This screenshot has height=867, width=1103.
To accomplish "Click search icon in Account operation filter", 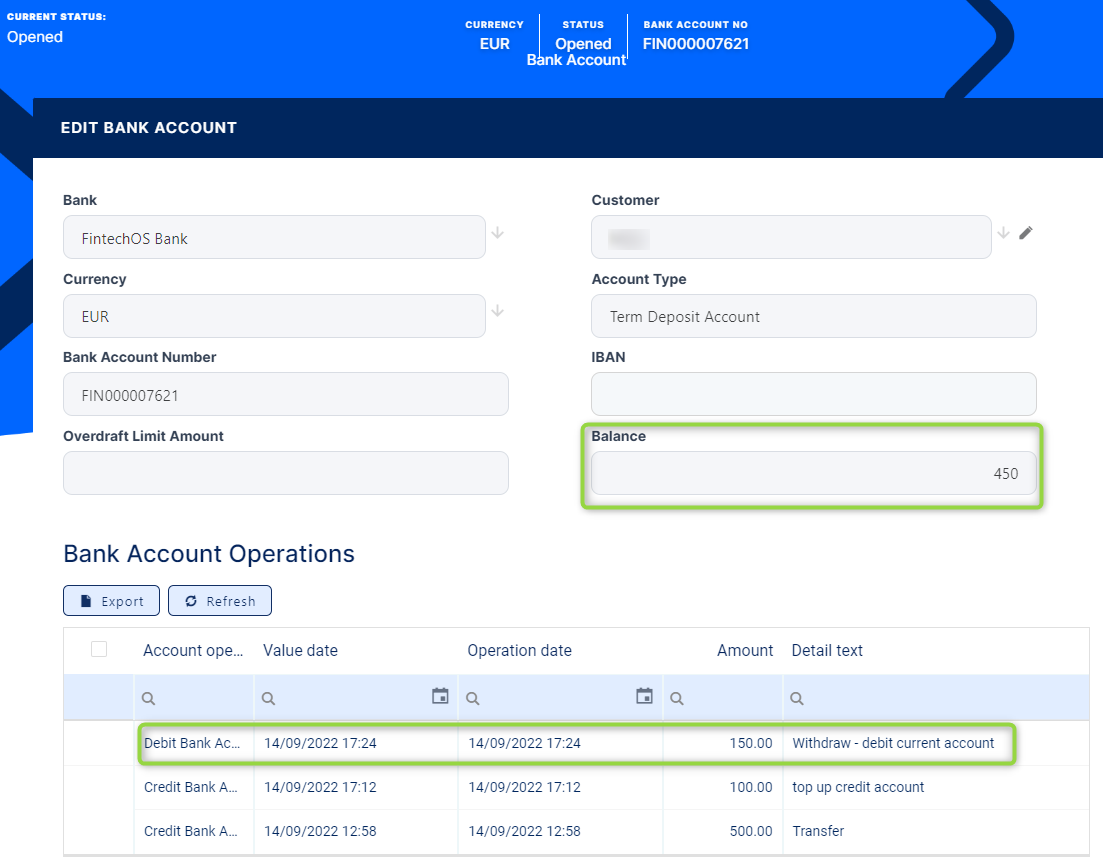I will [x=148, y=699].
